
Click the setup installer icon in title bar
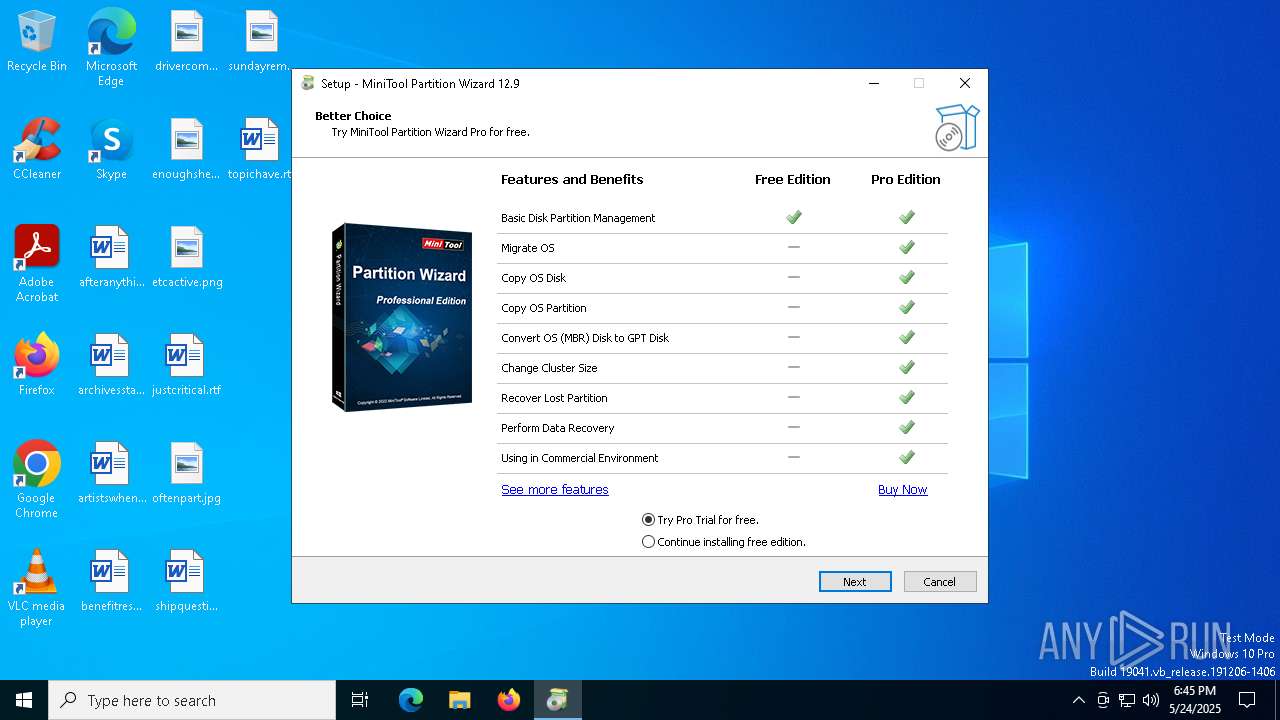pyautogui.click(x=308, y=83)
